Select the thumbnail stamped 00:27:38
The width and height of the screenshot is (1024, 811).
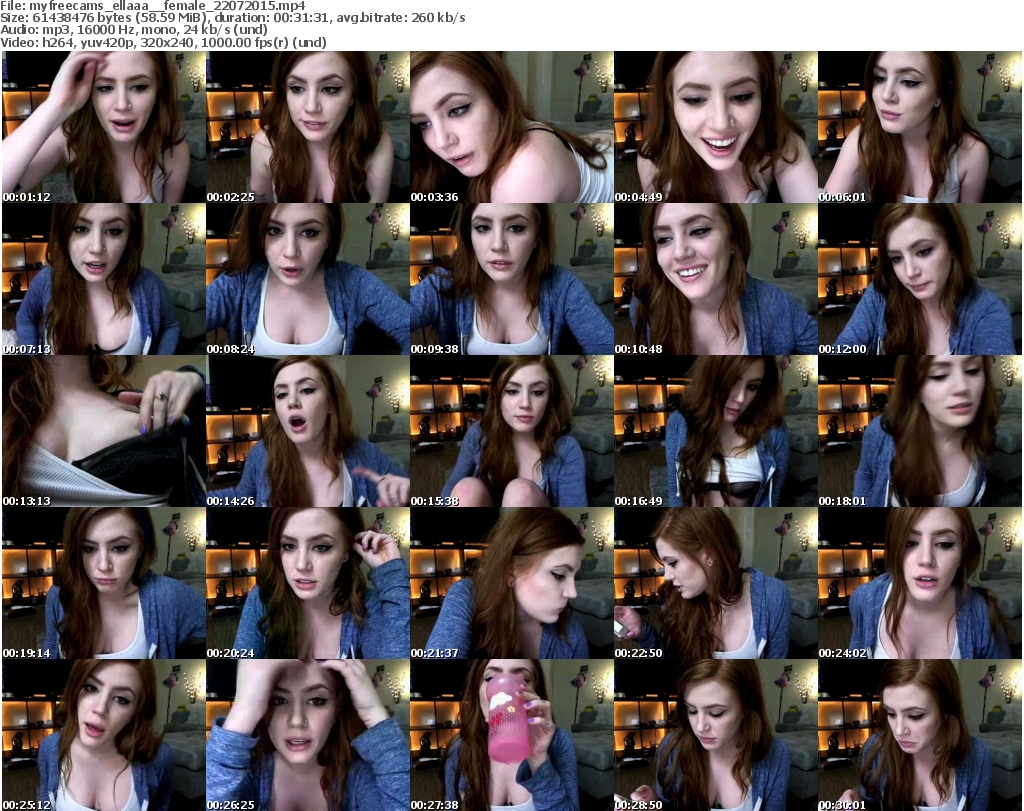click(x=511, y=735)
